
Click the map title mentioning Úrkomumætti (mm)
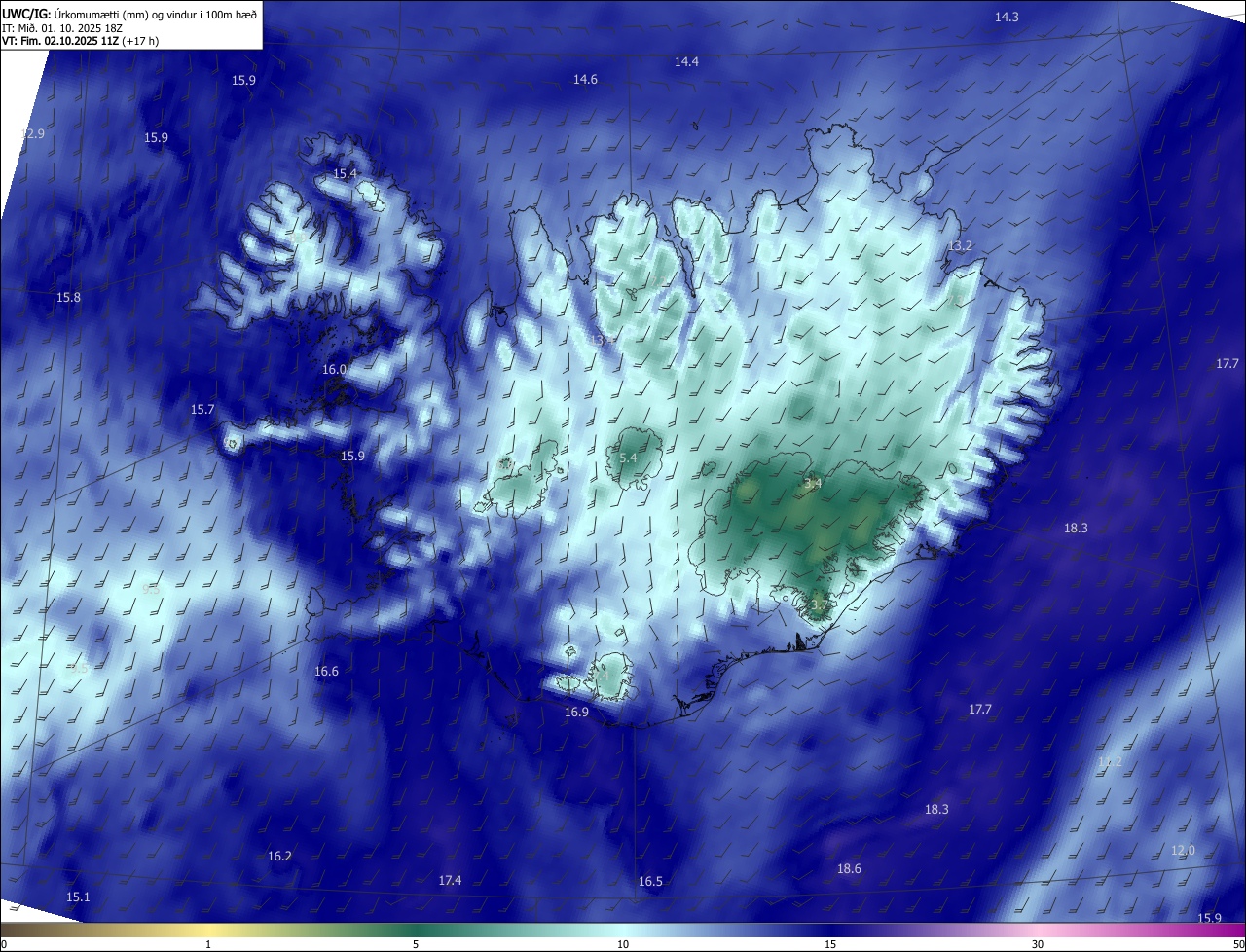click(x=129, y=14)
